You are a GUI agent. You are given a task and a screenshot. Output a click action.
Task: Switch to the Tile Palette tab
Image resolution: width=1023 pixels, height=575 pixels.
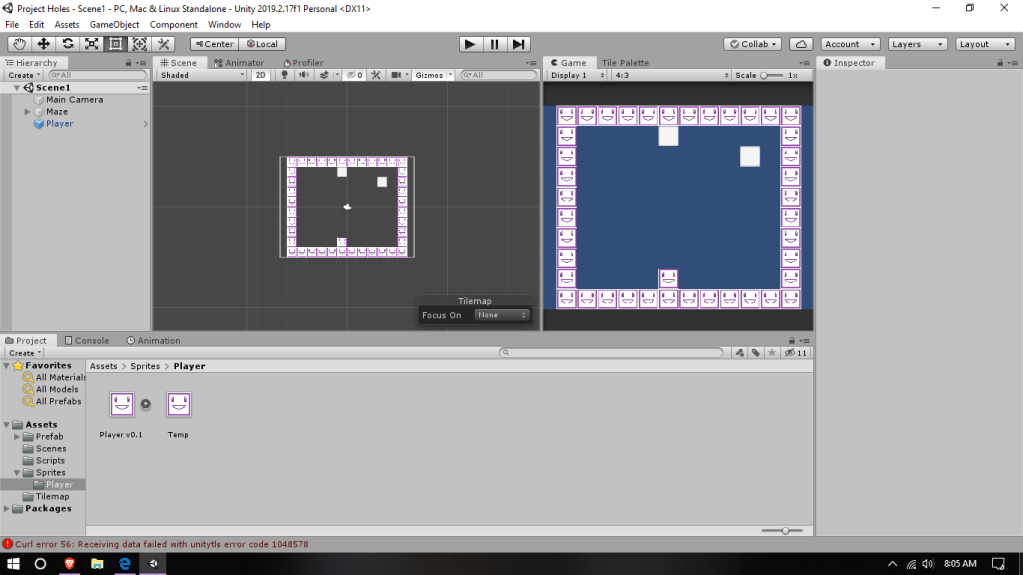click(625, 62)
